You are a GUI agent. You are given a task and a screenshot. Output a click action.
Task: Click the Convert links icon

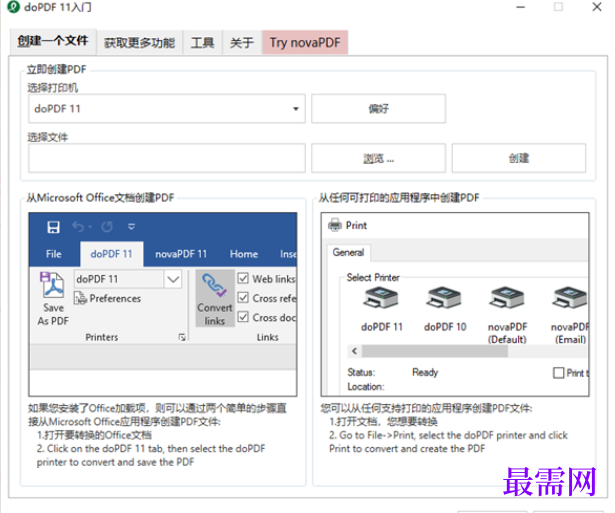215,285
